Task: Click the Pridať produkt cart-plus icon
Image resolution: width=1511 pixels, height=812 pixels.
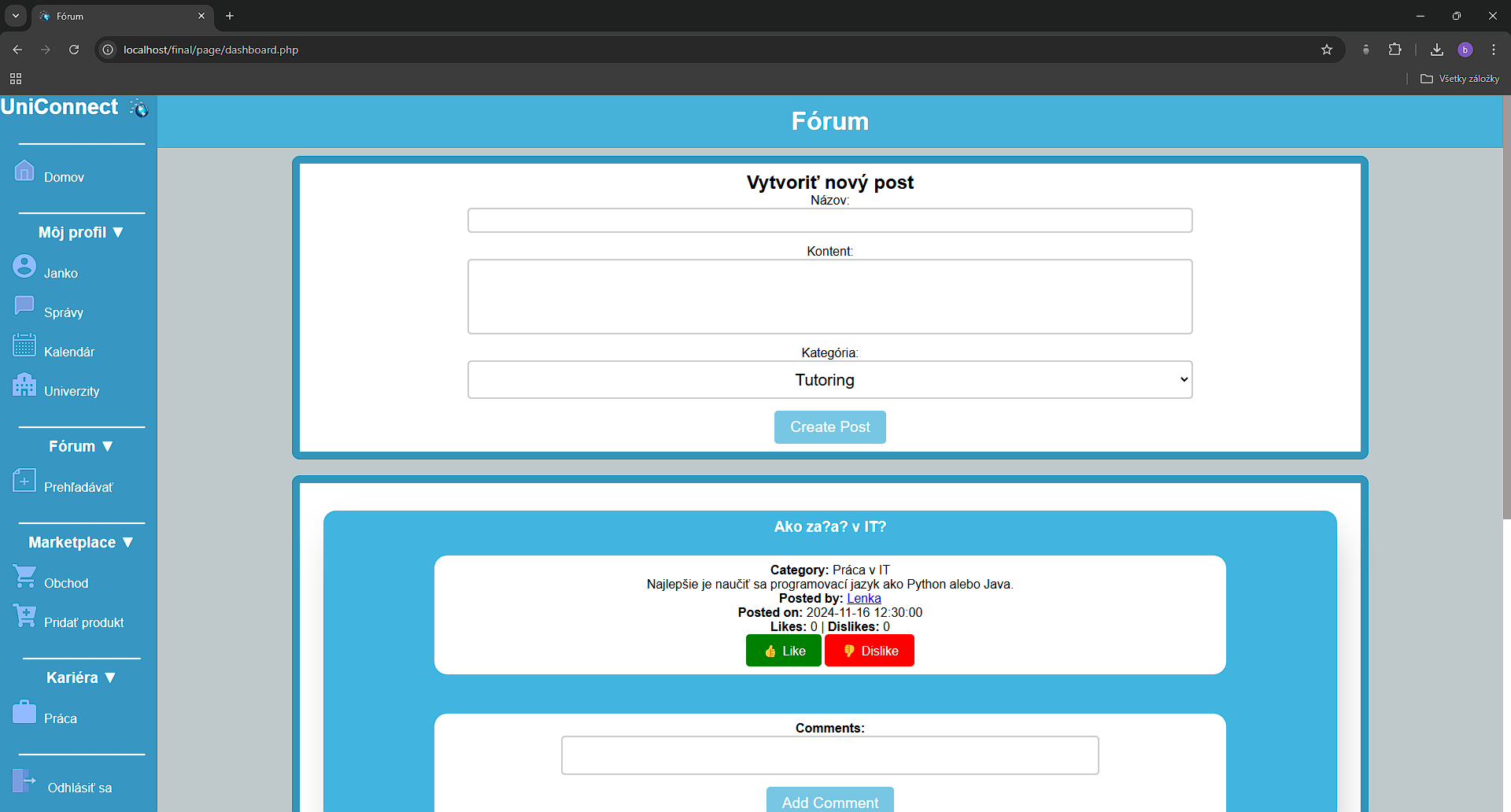Action: point(24,615)
